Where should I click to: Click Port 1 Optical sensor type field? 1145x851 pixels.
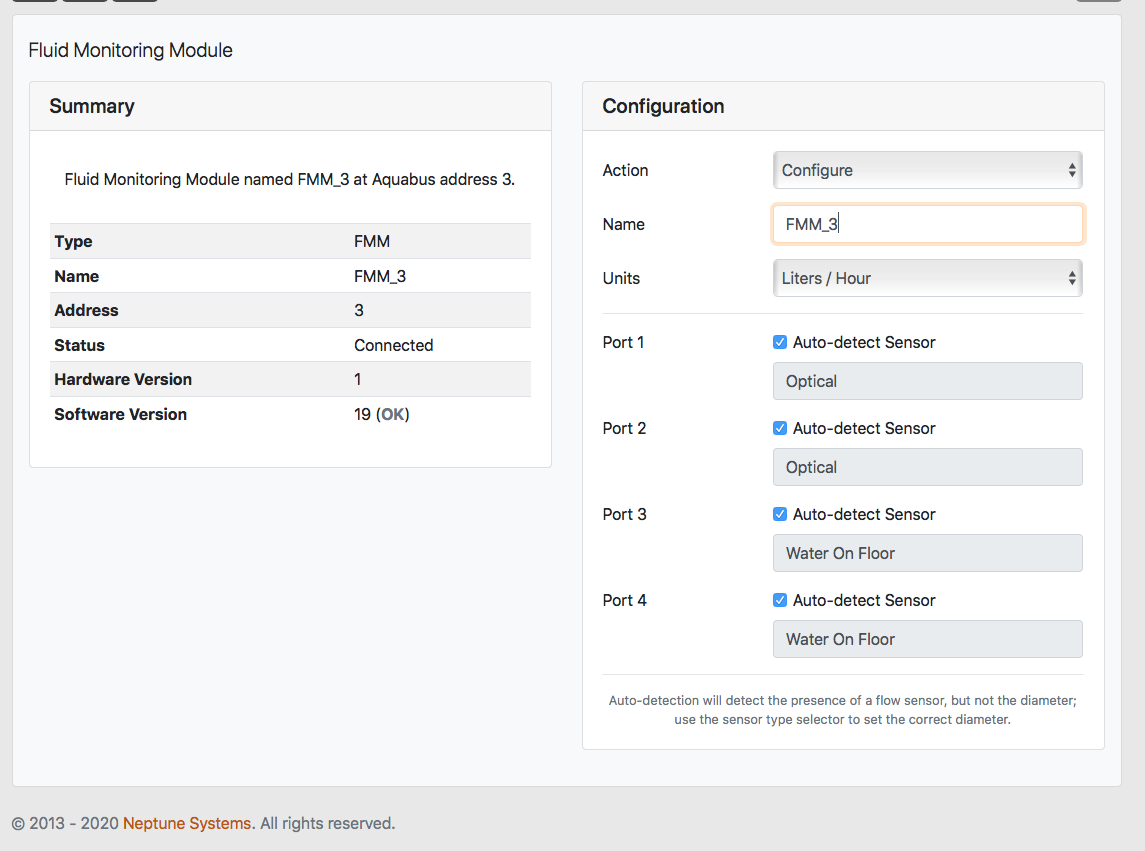point(927,381)
